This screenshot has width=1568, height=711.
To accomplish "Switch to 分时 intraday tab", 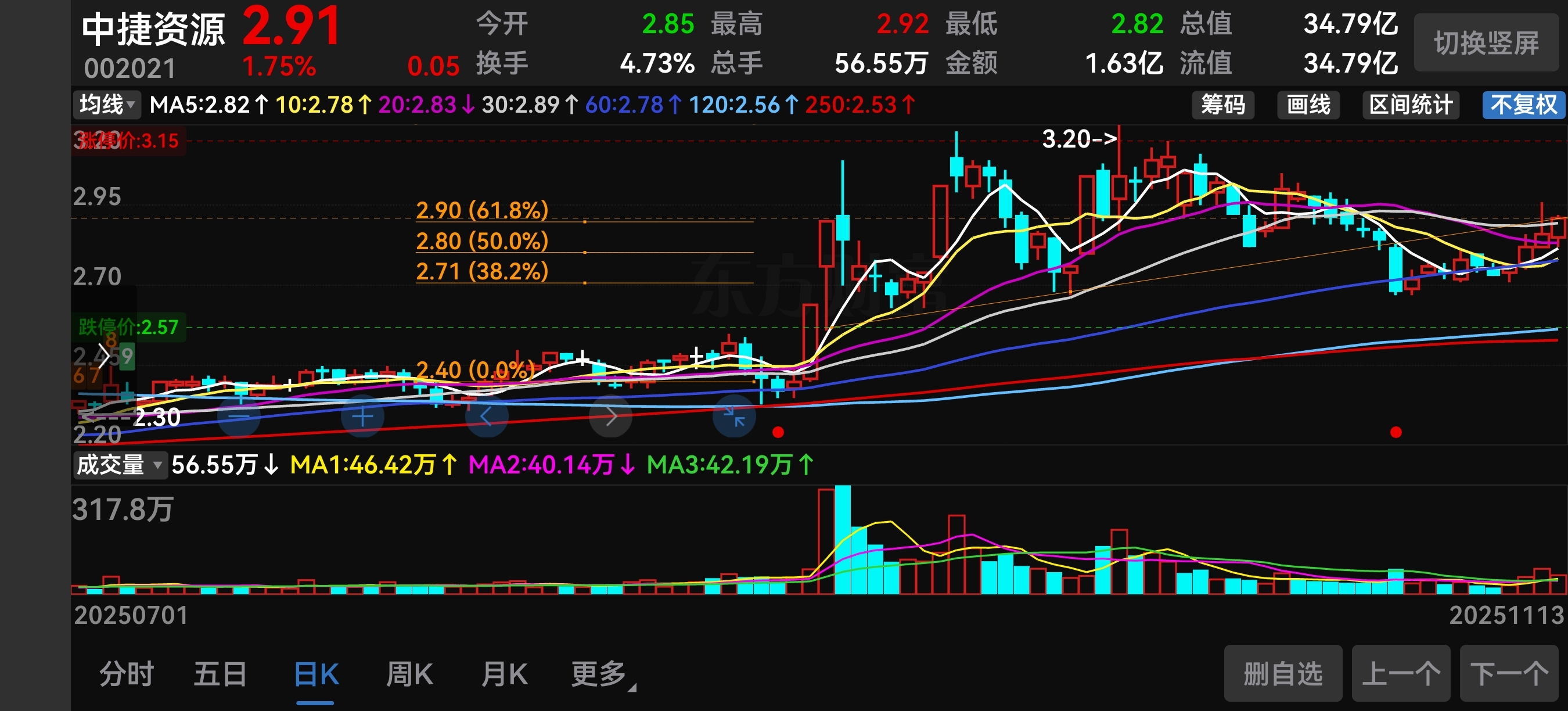I will pos(127,674).
